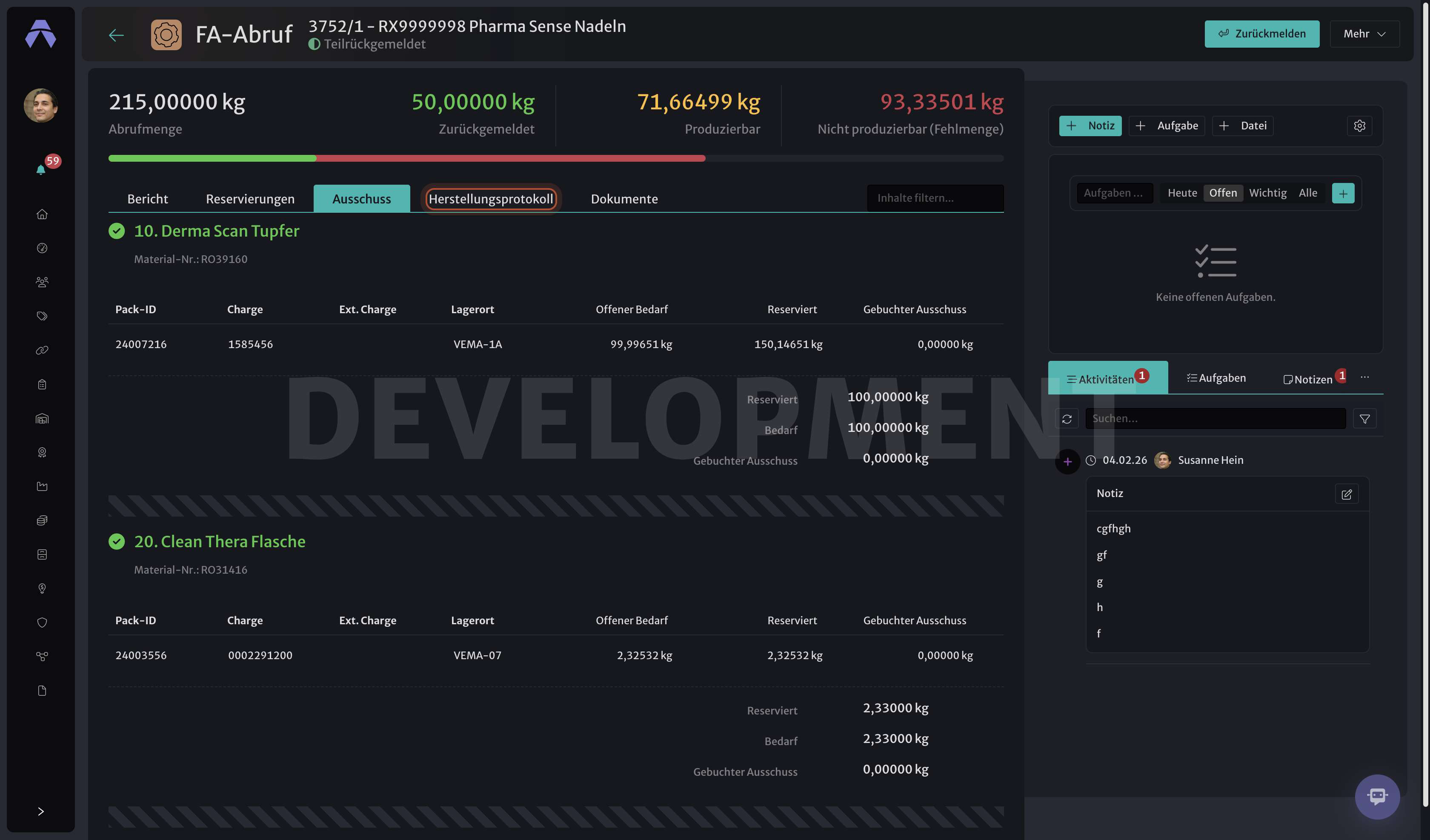The image size is (1430, 840).
Task: Add a new Aufgabe
Action: point(1167,126)
